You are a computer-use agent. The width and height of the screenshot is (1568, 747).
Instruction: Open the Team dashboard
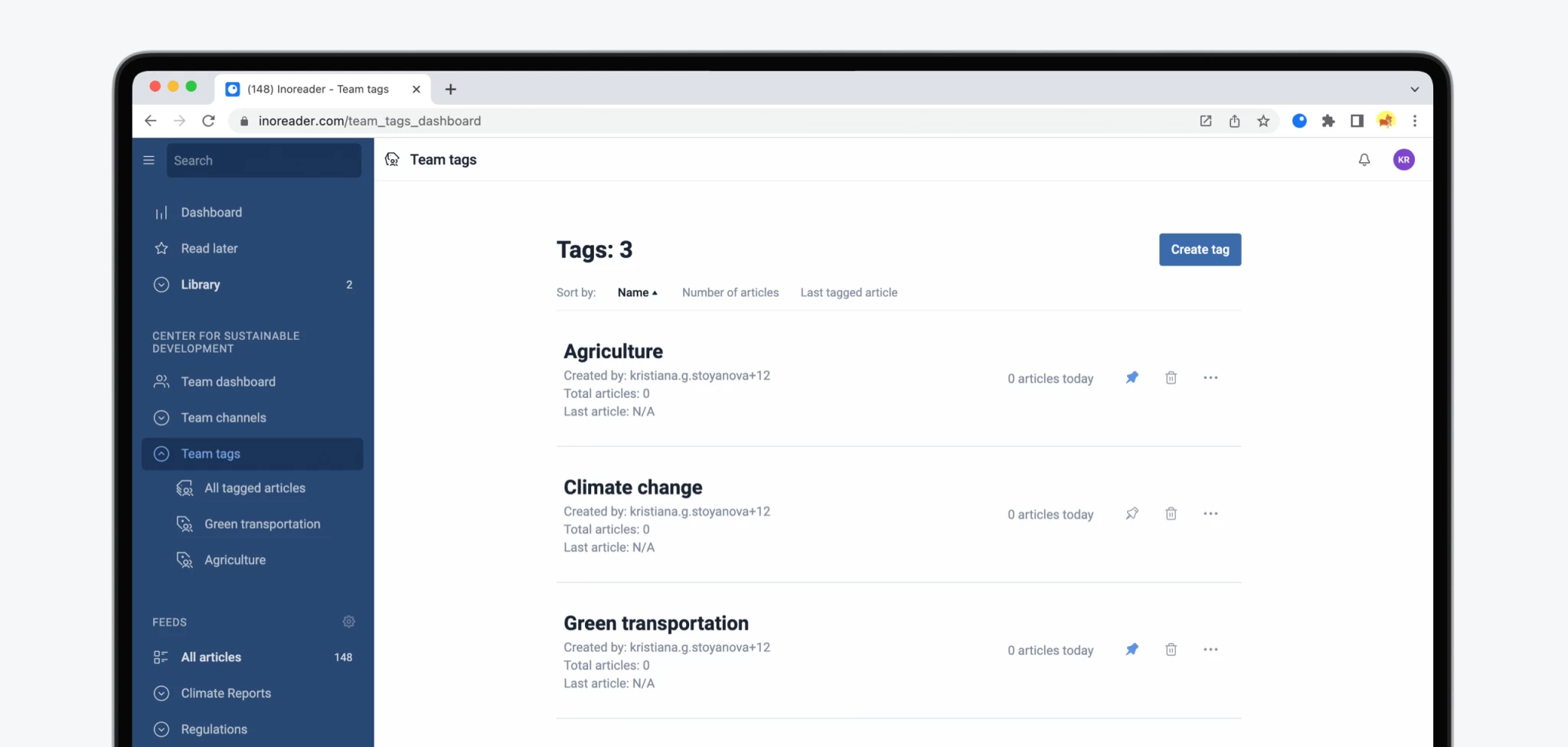(227, 381)
